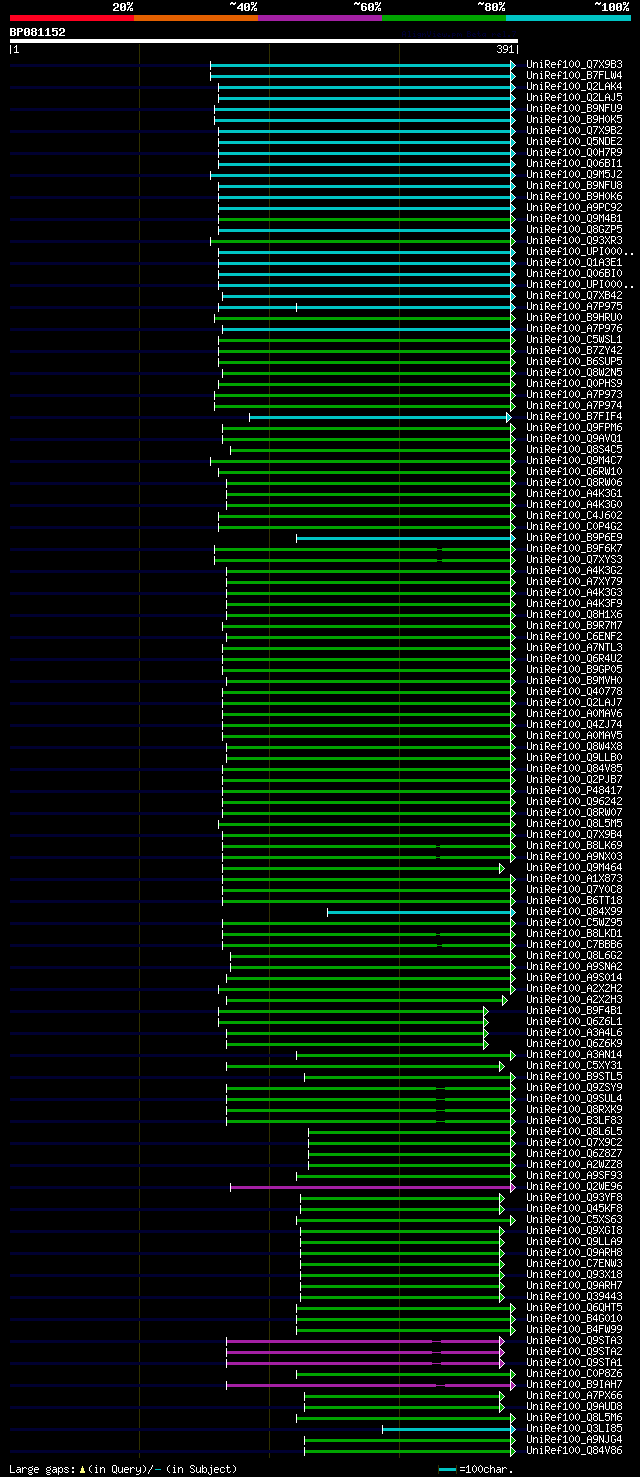Click the cyan alignment bar for Q84X99
Screen dimensions: 640x1477
(x=422, y=912)
